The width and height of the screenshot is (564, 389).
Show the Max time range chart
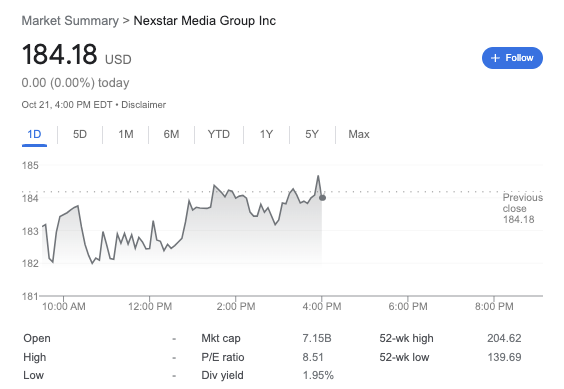[x=359, y=134]
